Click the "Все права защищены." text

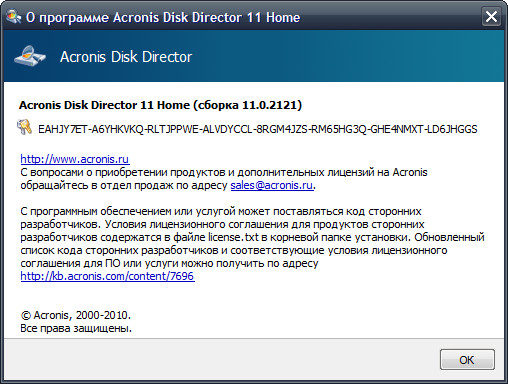(76, 328)
